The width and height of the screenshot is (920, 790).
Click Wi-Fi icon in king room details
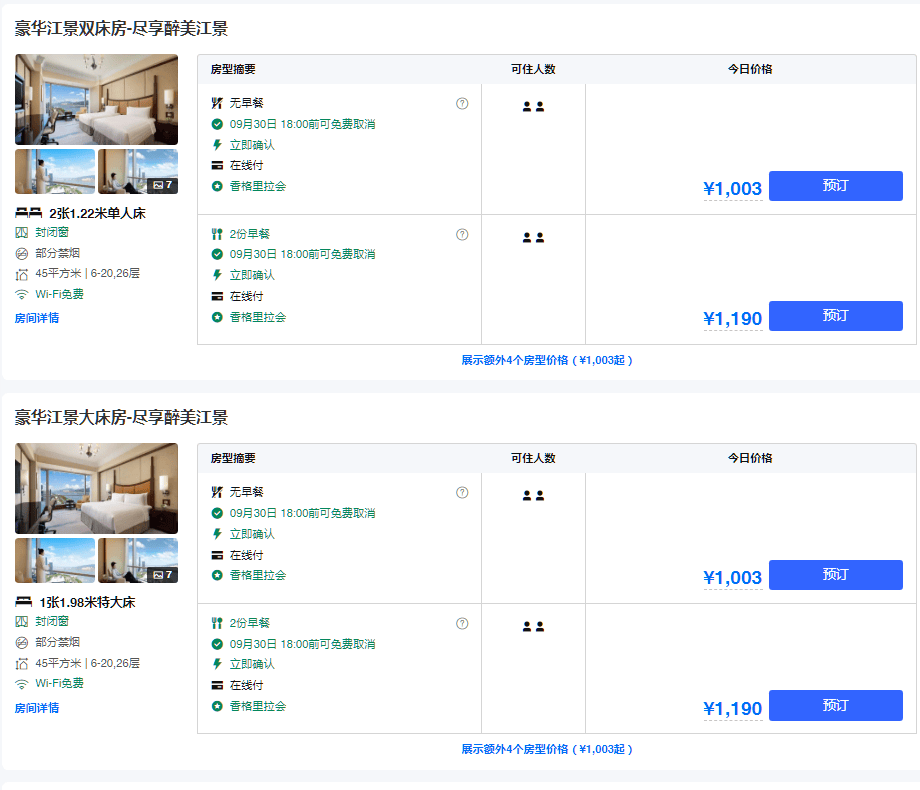coord(22,684)
